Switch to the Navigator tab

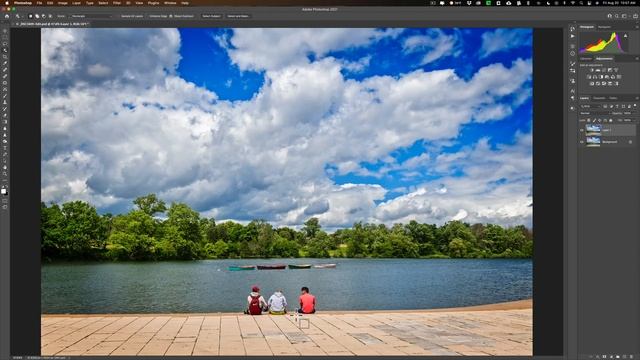[x=604, y=27]
